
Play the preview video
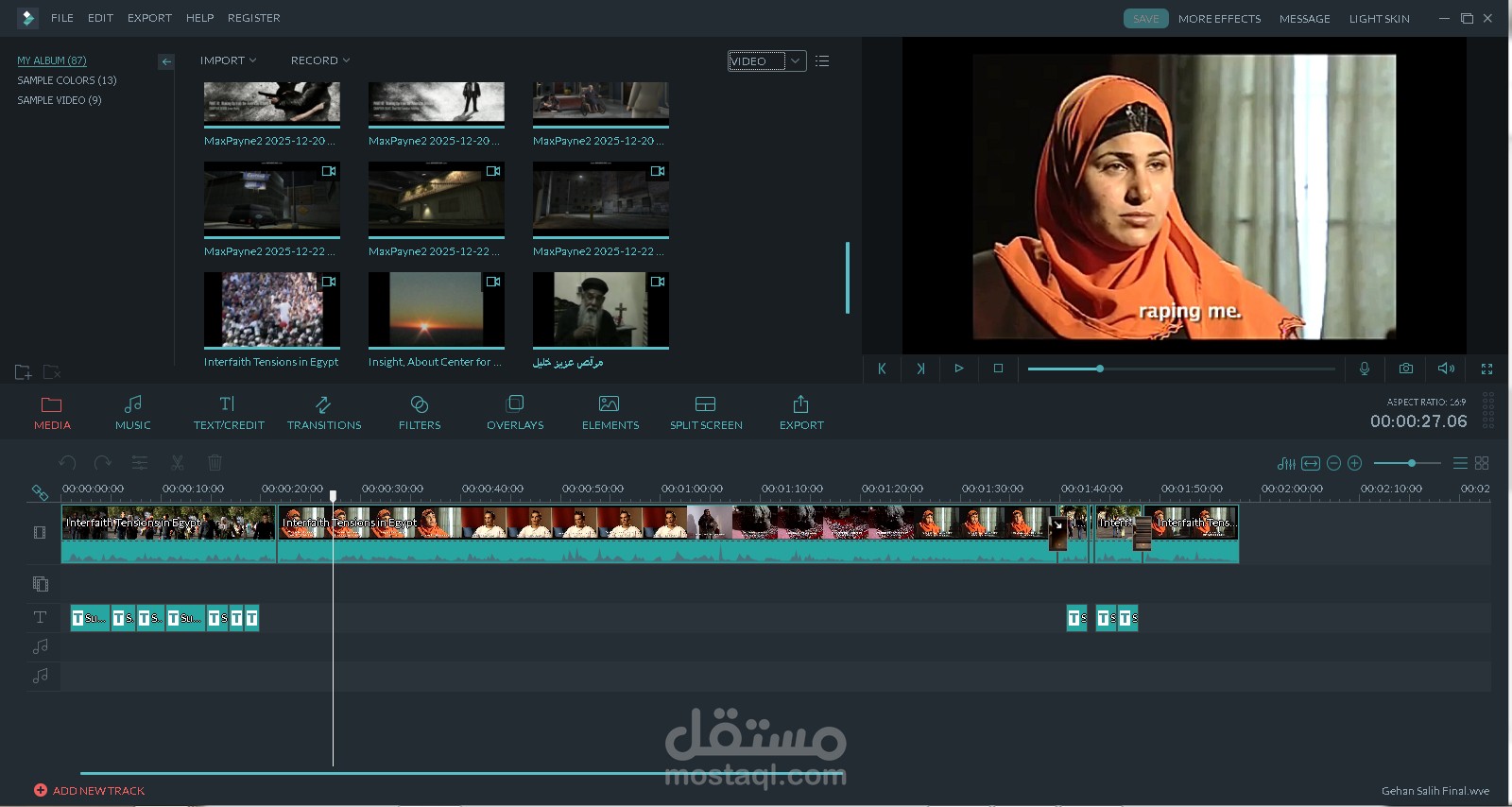pos(959,369)
